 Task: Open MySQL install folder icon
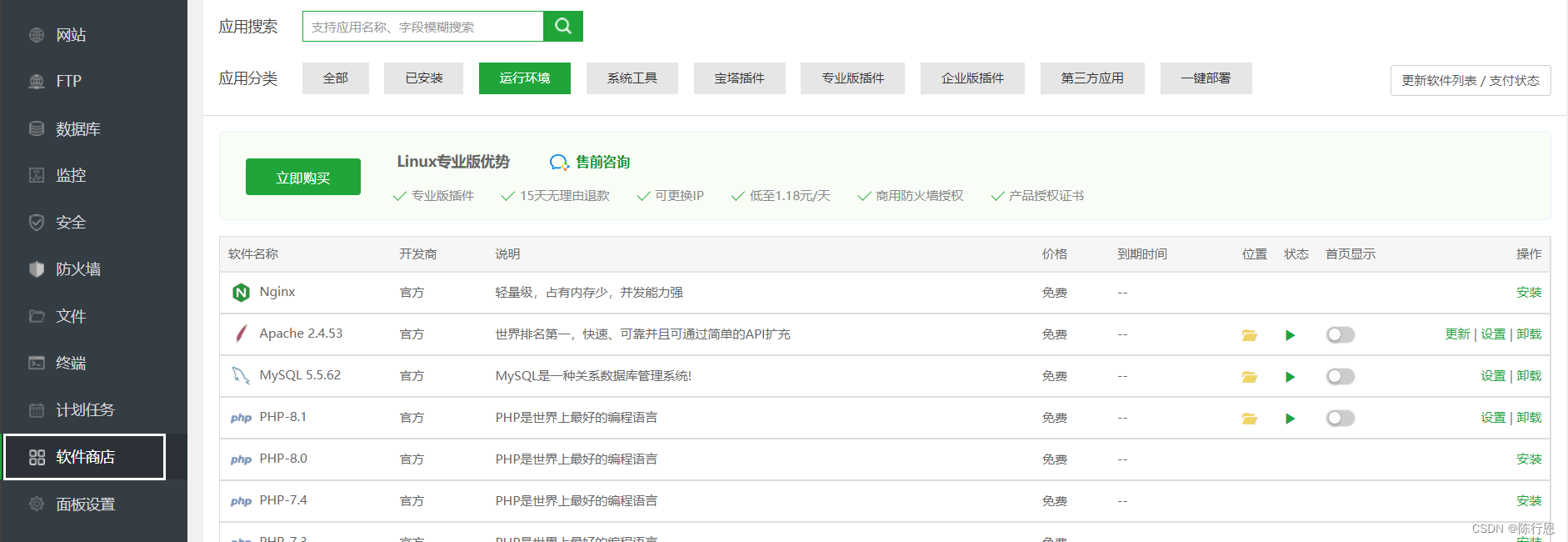click(x=1249, y=377)
